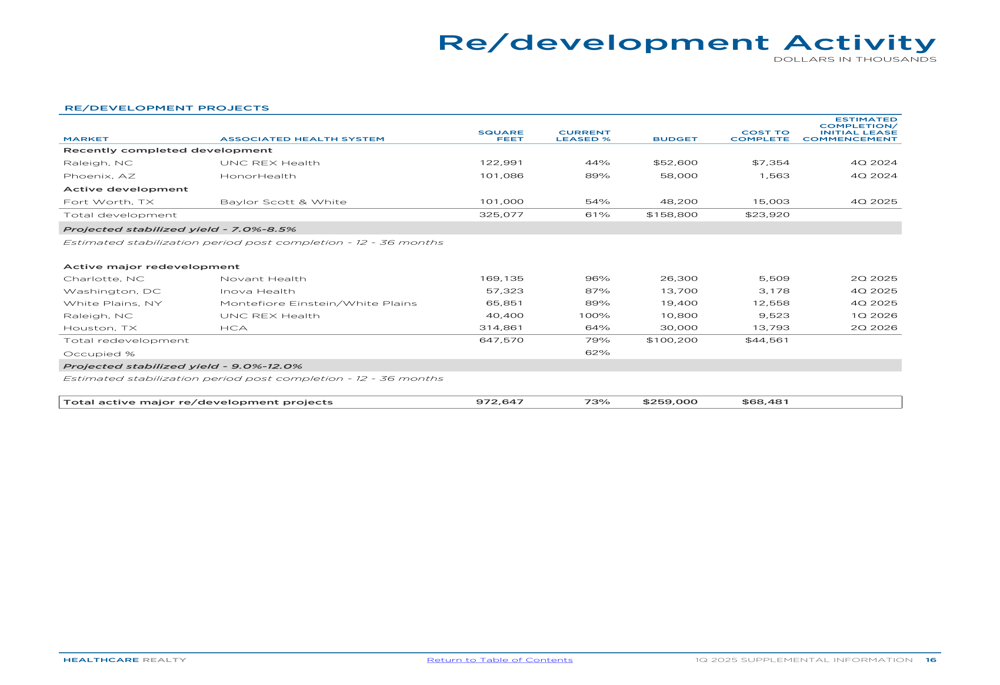Click the 101,086 square feet value
The width and height of the screenshot is (1000, 685).
click(501, 175)
